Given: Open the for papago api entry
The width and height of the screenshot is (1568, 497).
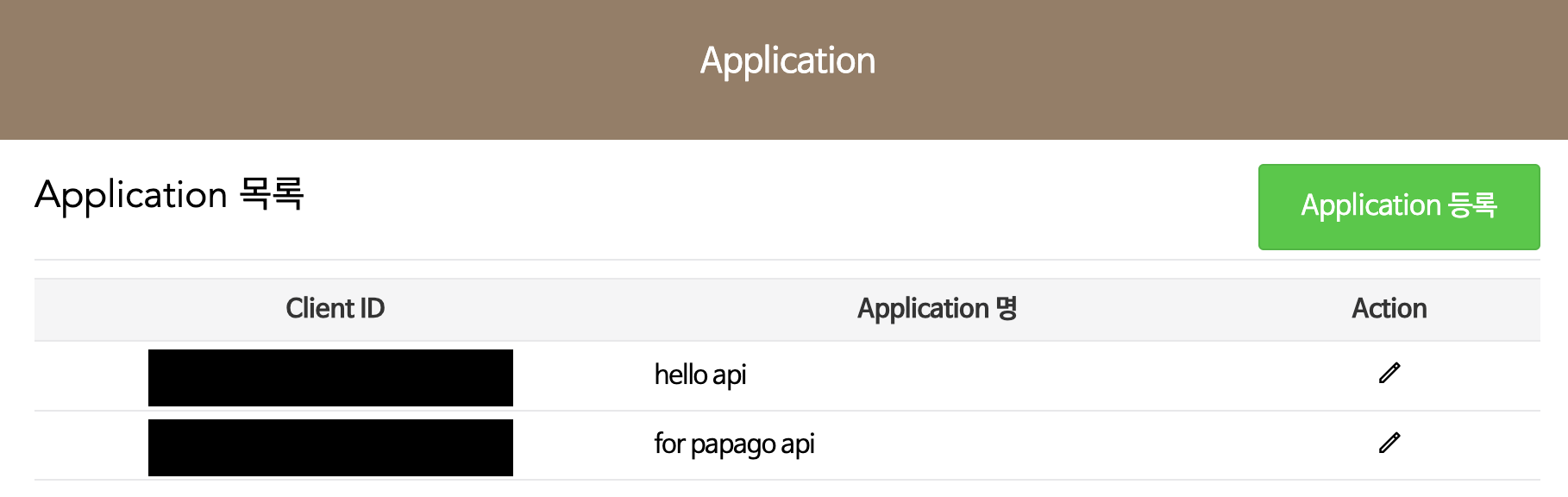Looking at the screenshot, I should pyautogui.click(x=734, y=444).
